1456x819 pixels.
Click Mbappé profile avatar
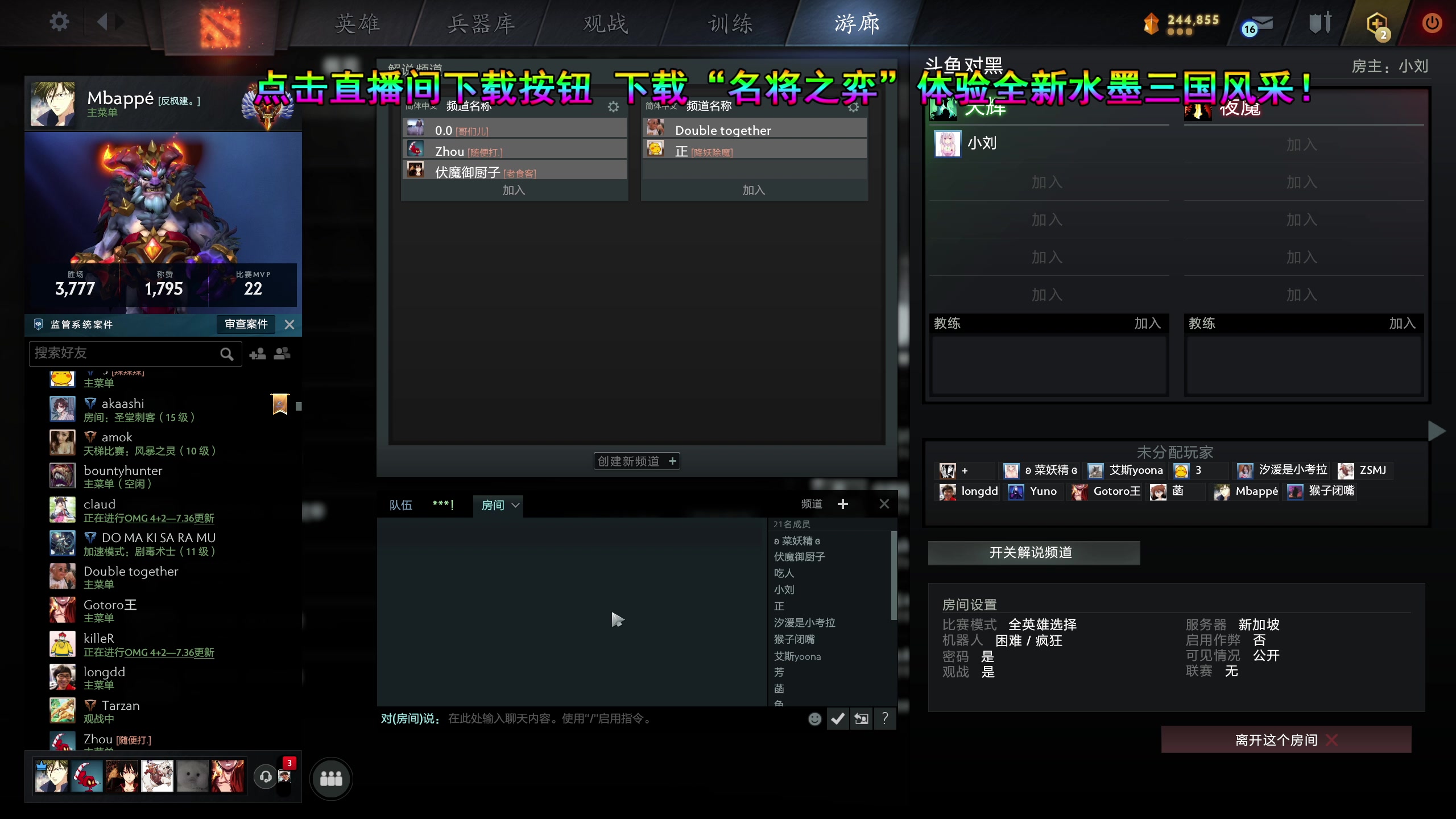tap(52, 104)
